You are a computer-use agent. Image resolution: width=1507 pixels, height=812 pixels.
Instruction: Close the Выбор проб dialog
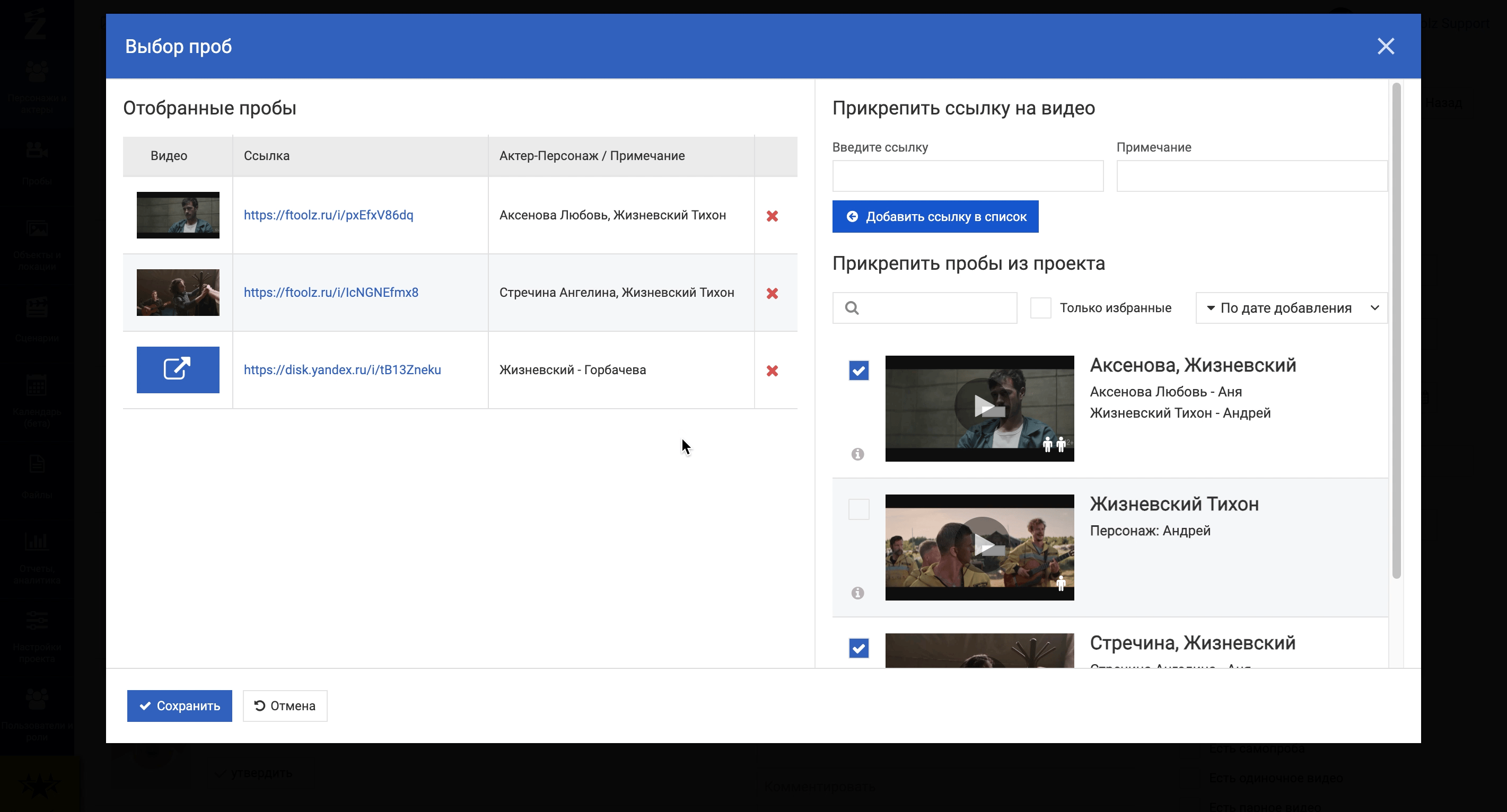pos(1386,46)
